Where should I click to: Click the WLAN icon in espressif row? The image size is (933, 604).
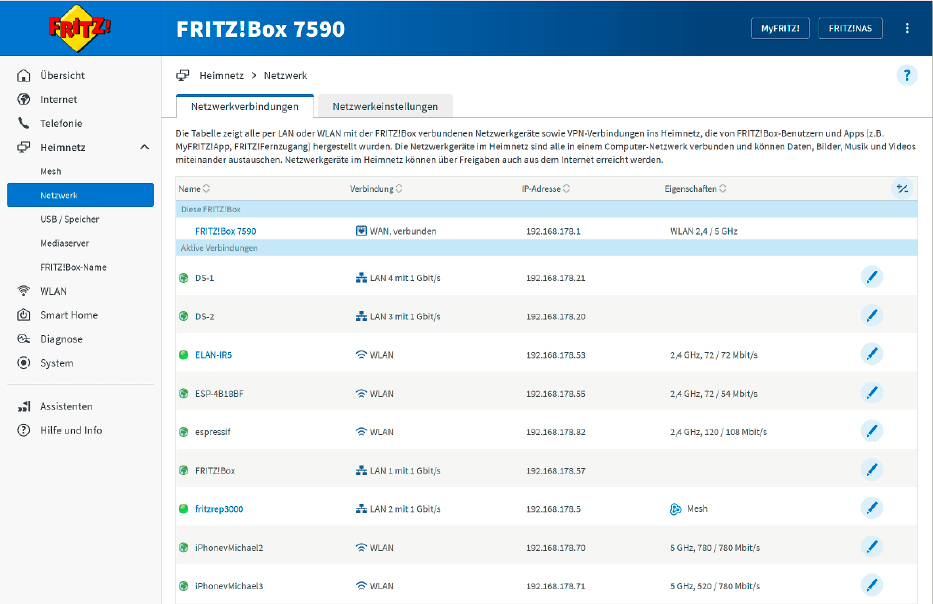361,431
